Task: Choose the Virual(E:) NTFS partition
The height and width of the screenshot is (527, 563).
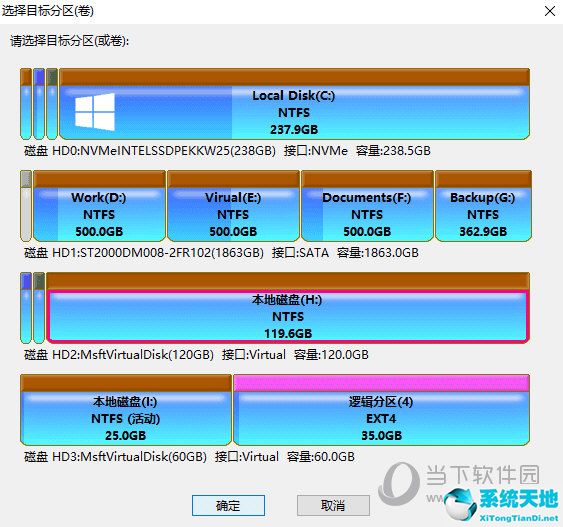Action: pos(233,206)
